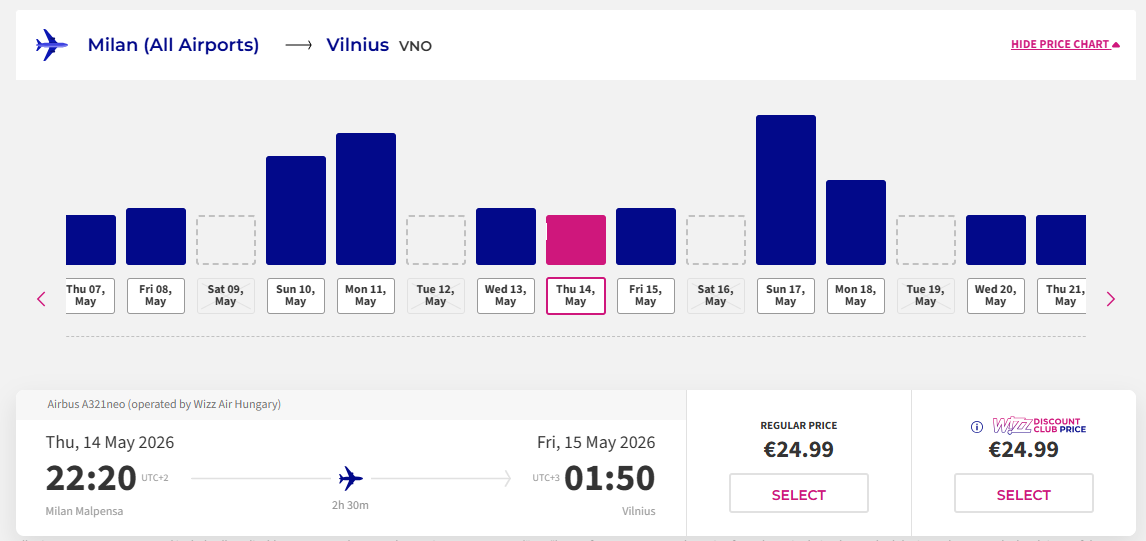Screen dimensions: 1146x541
Task: Choose Fri 15, May date tab
Action: [x=646, y=295]
